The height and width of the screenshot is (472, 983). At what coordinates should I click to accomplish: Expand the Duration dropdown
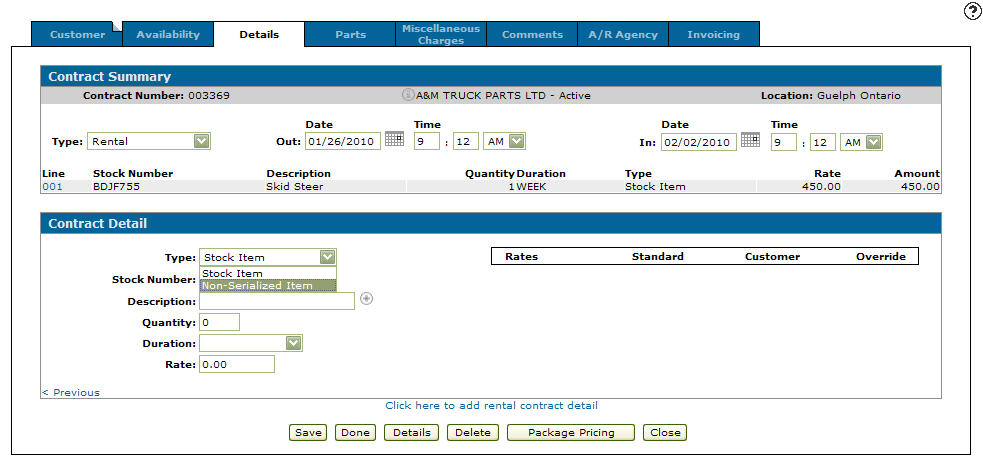pyautogui.click(x=293, y=343)
